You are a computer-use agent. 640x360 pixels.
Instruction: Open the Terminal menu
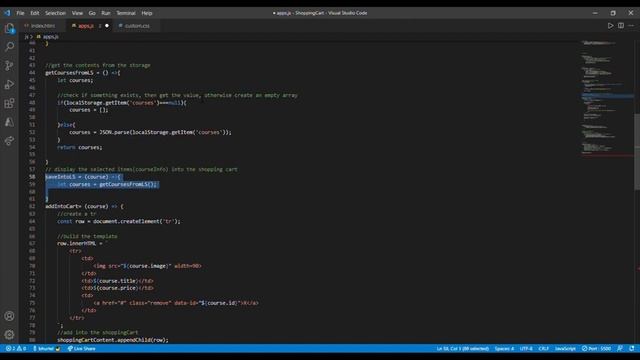coord(126,13)
